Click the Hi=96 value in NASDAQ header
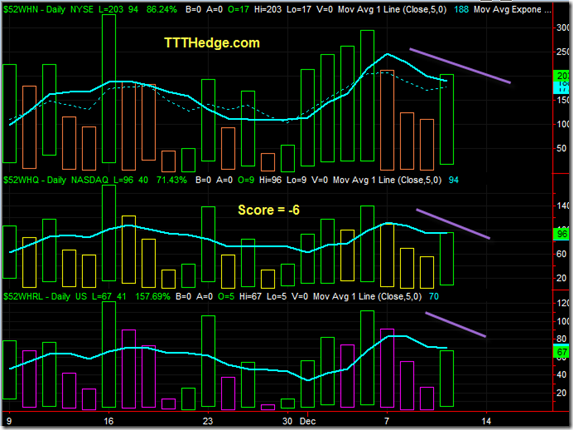Image resolution: width=573 pixels, height=430 pixels. [270, 180]
